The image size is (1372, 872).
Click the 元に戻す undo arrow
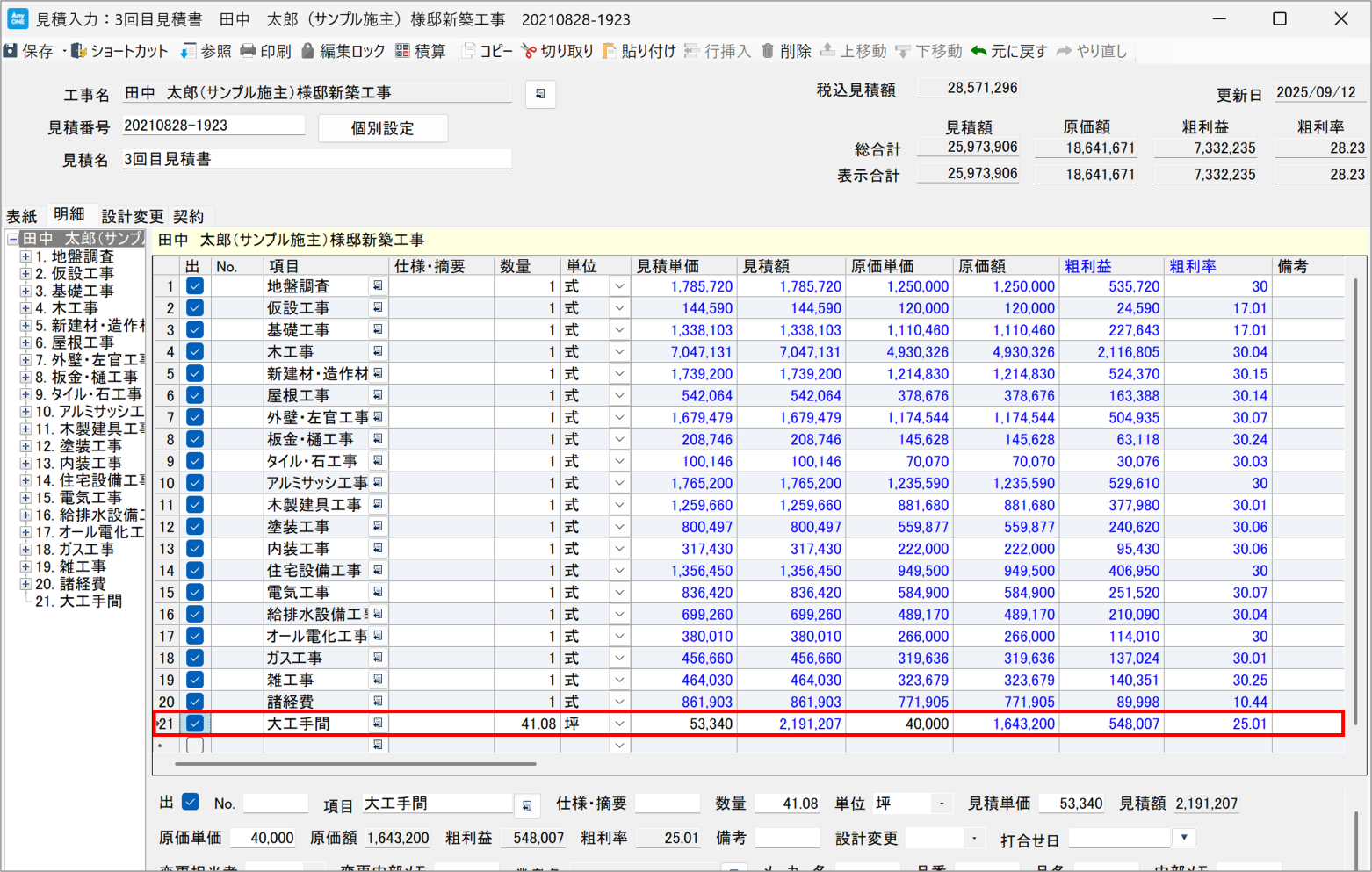[x=978, y=51]
